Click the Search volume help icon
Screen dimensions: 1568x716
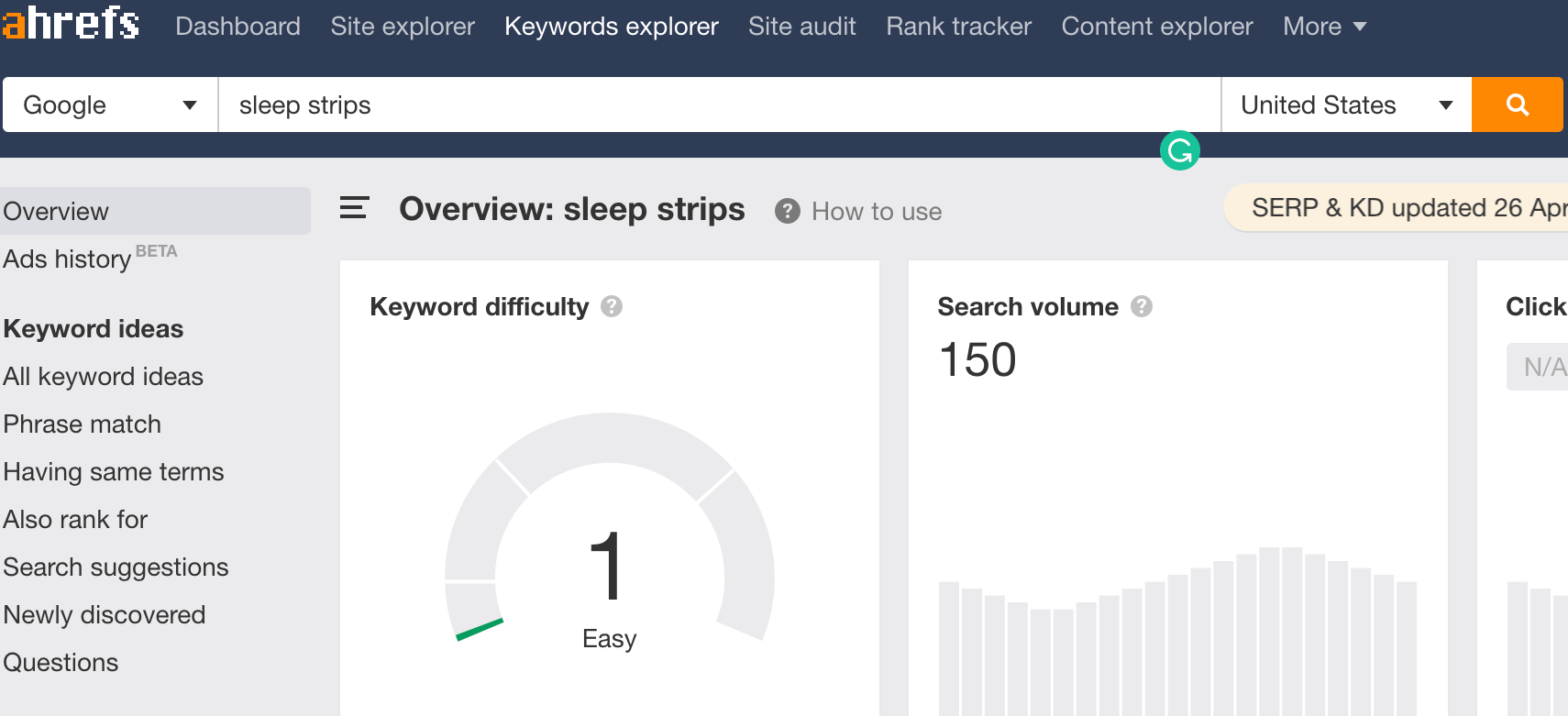point(1141,306)
